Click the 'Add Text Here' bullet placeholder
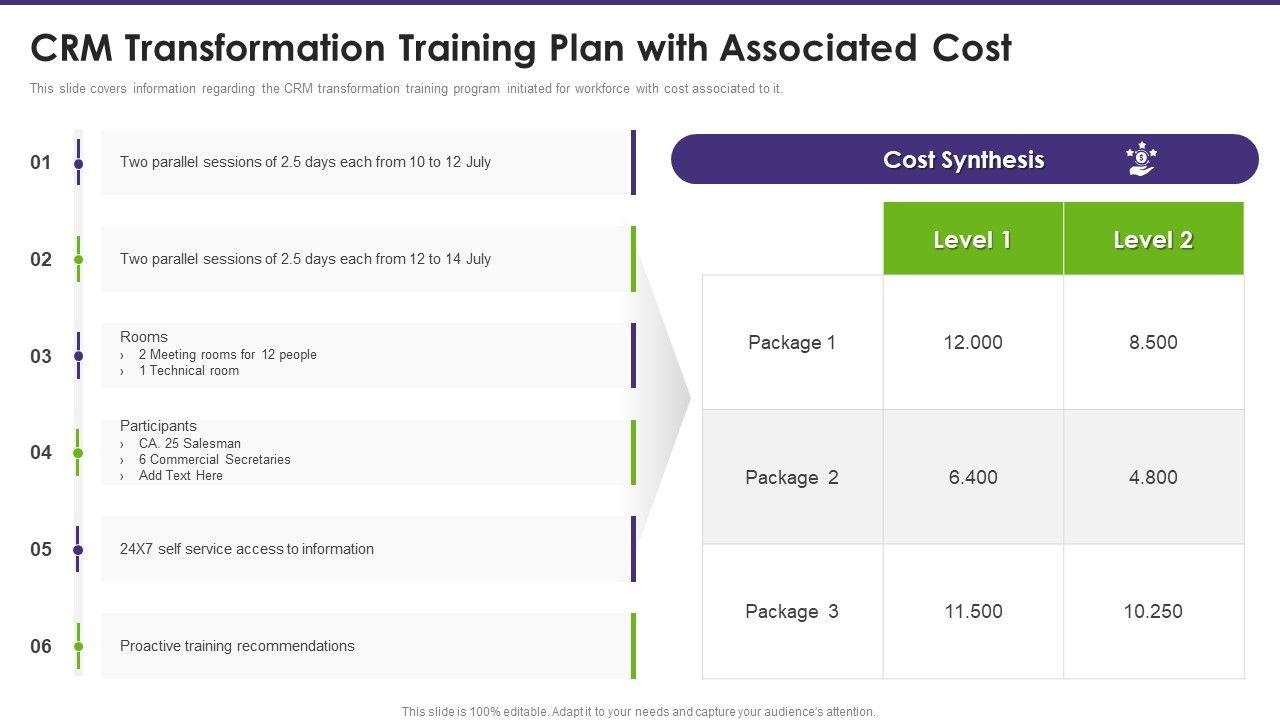This screenshot has width=1280, height=720. pyautogui.click(x=181, y=476)
